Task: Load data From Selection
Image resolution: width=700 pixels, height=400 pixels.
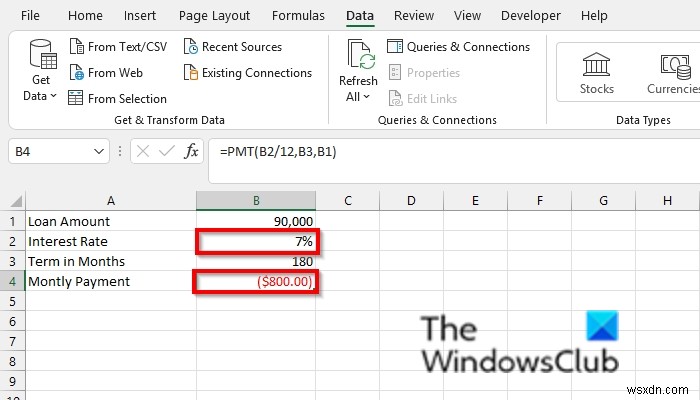Action: 117,98
